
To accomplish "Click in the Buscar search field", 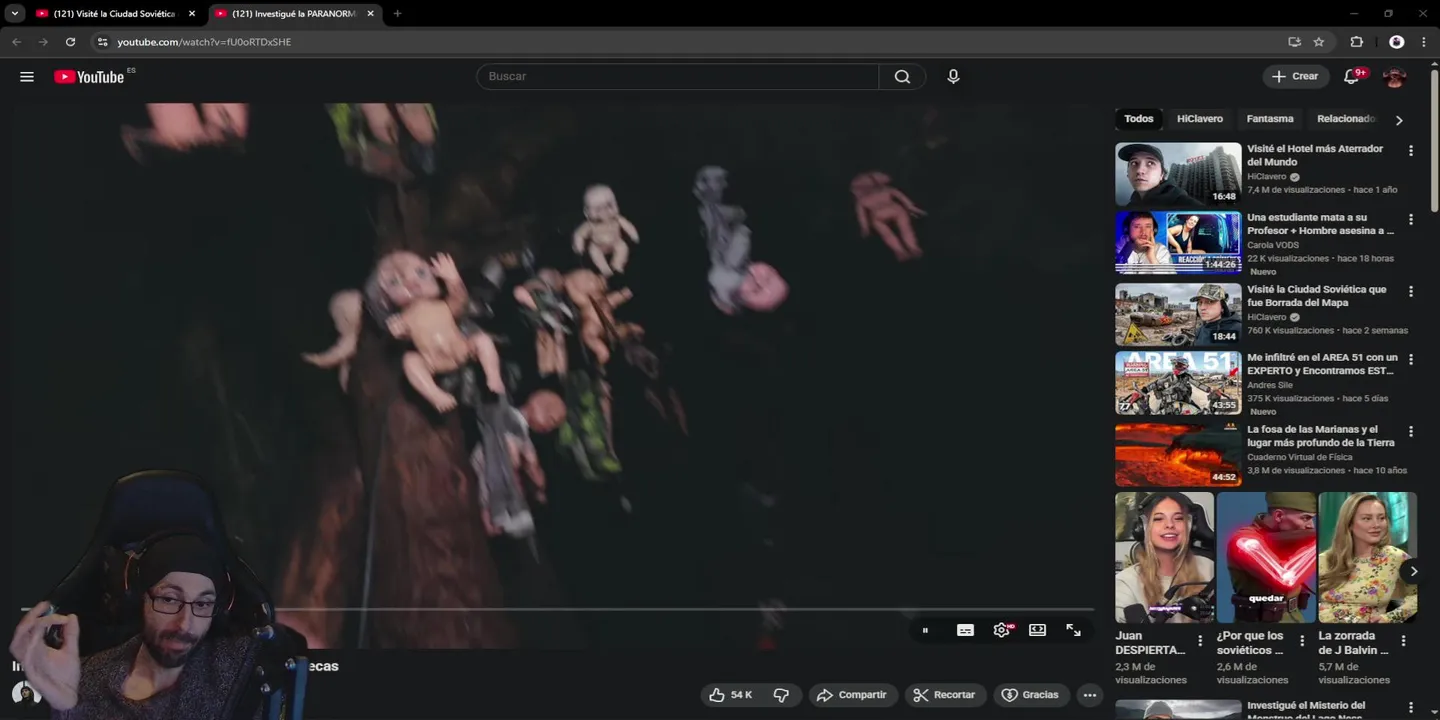I will [678, 77].
